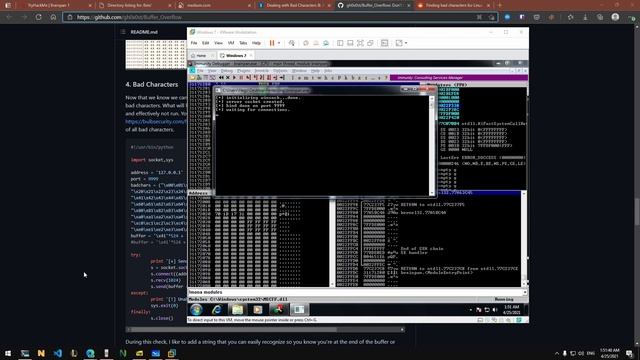
Task: Open VMware View menu
Action: coord(218,43)
